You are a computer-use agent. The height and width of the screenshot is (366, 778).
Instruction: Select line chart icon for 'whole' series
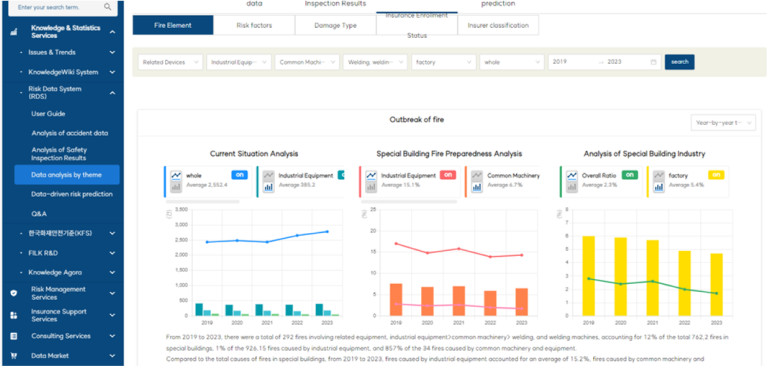click(x=176, y=176)
